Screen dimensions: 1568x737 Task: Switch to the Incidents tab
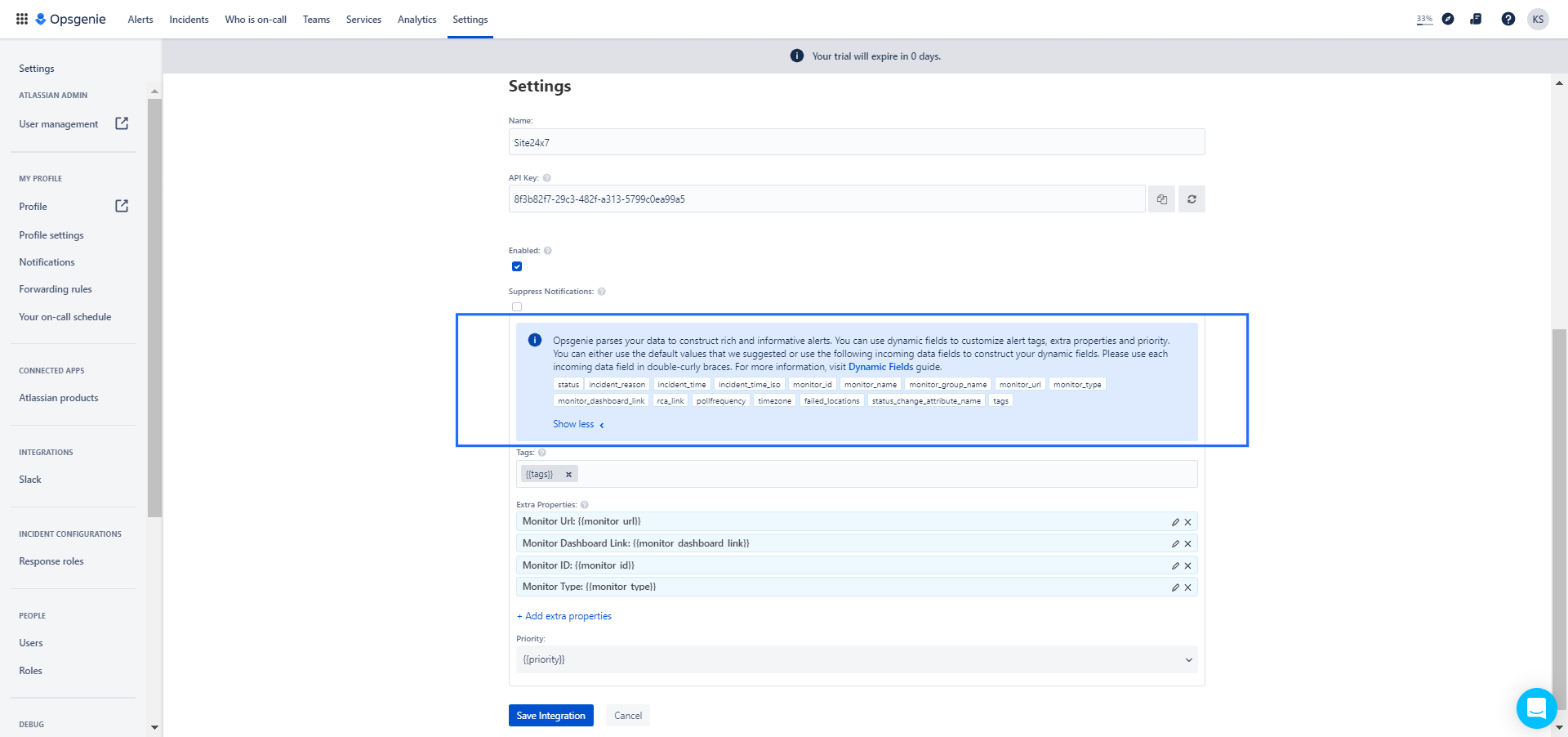pos(188,19)
